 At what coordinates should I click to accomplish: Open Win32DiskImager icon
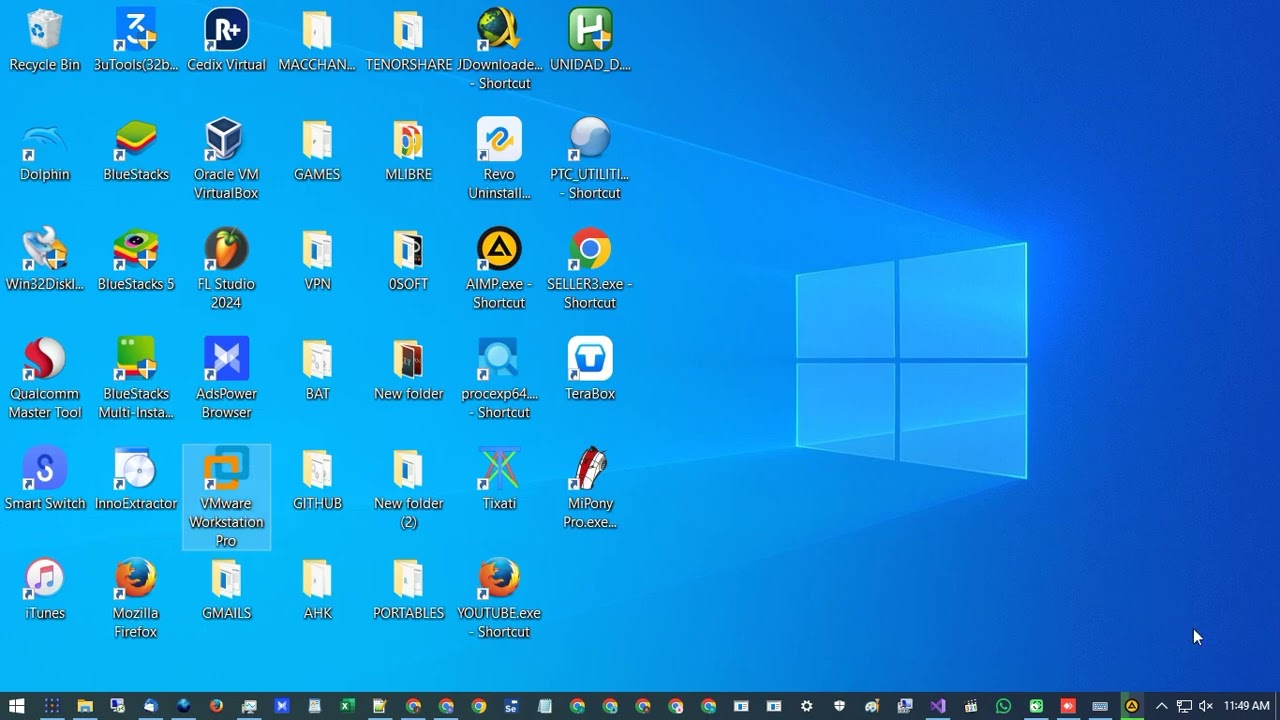[44, 260]
